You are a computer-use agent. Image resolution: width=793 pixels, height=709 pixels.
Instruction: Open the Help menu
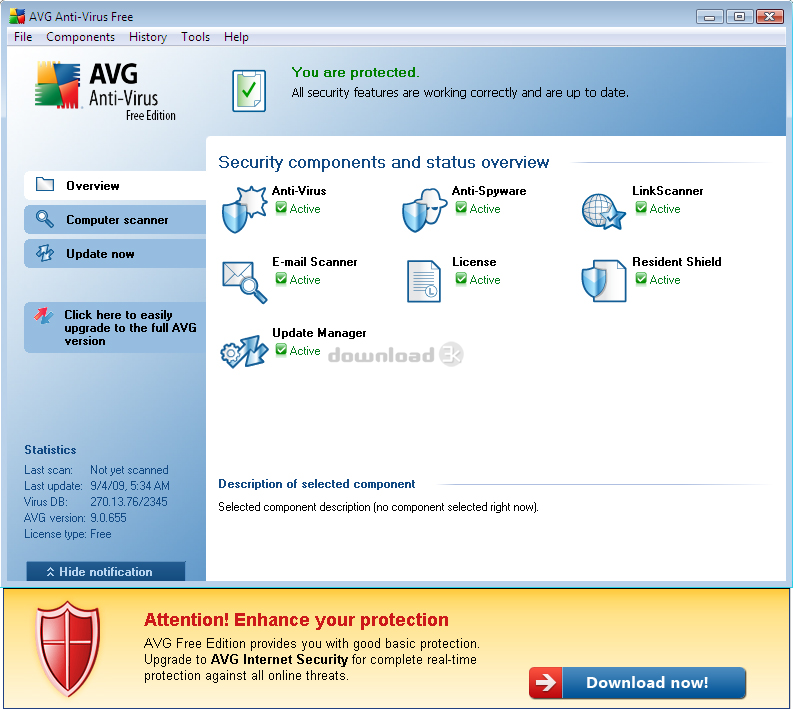pos(236,37)
